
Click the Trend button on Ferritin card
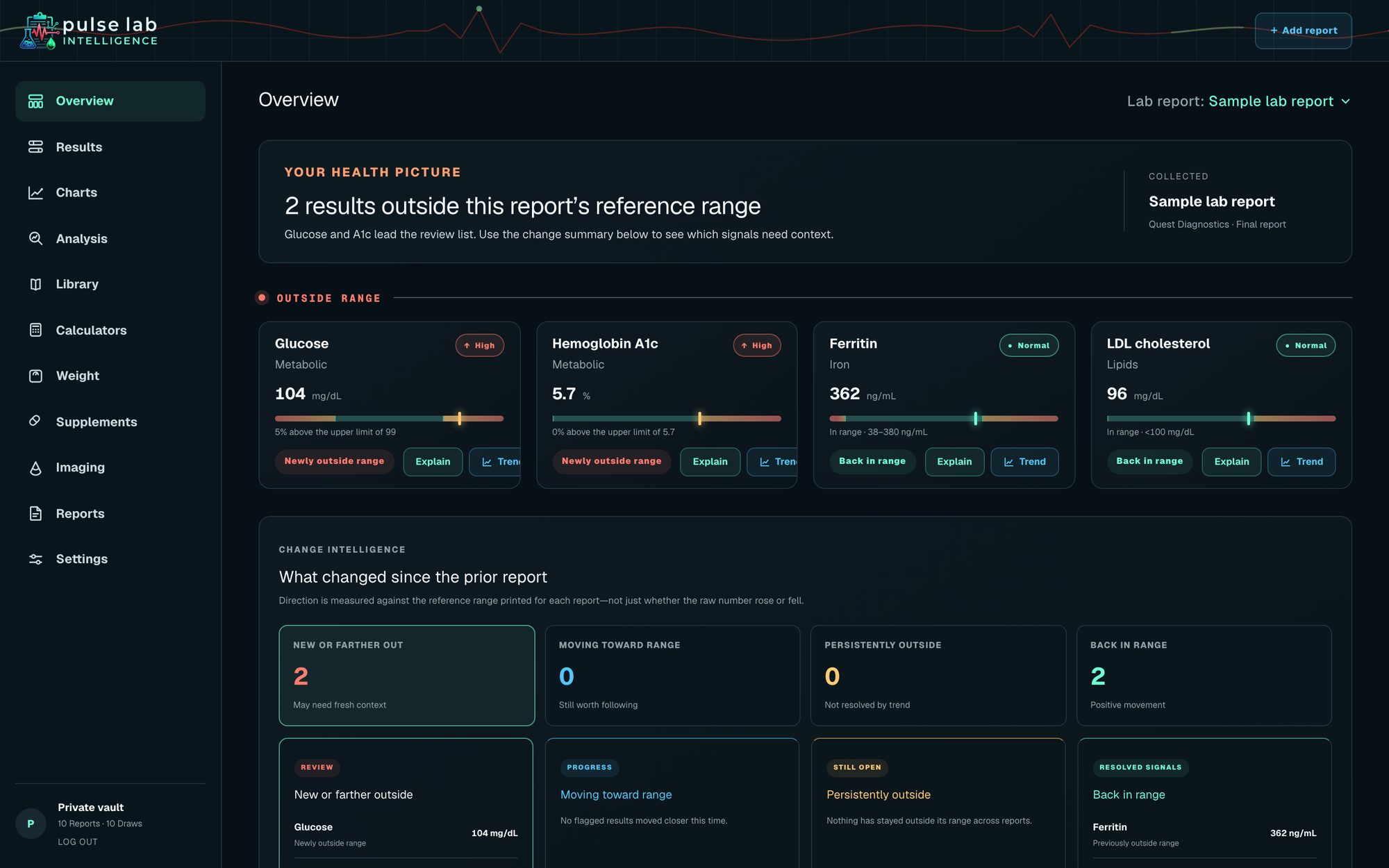(1024, 462)
